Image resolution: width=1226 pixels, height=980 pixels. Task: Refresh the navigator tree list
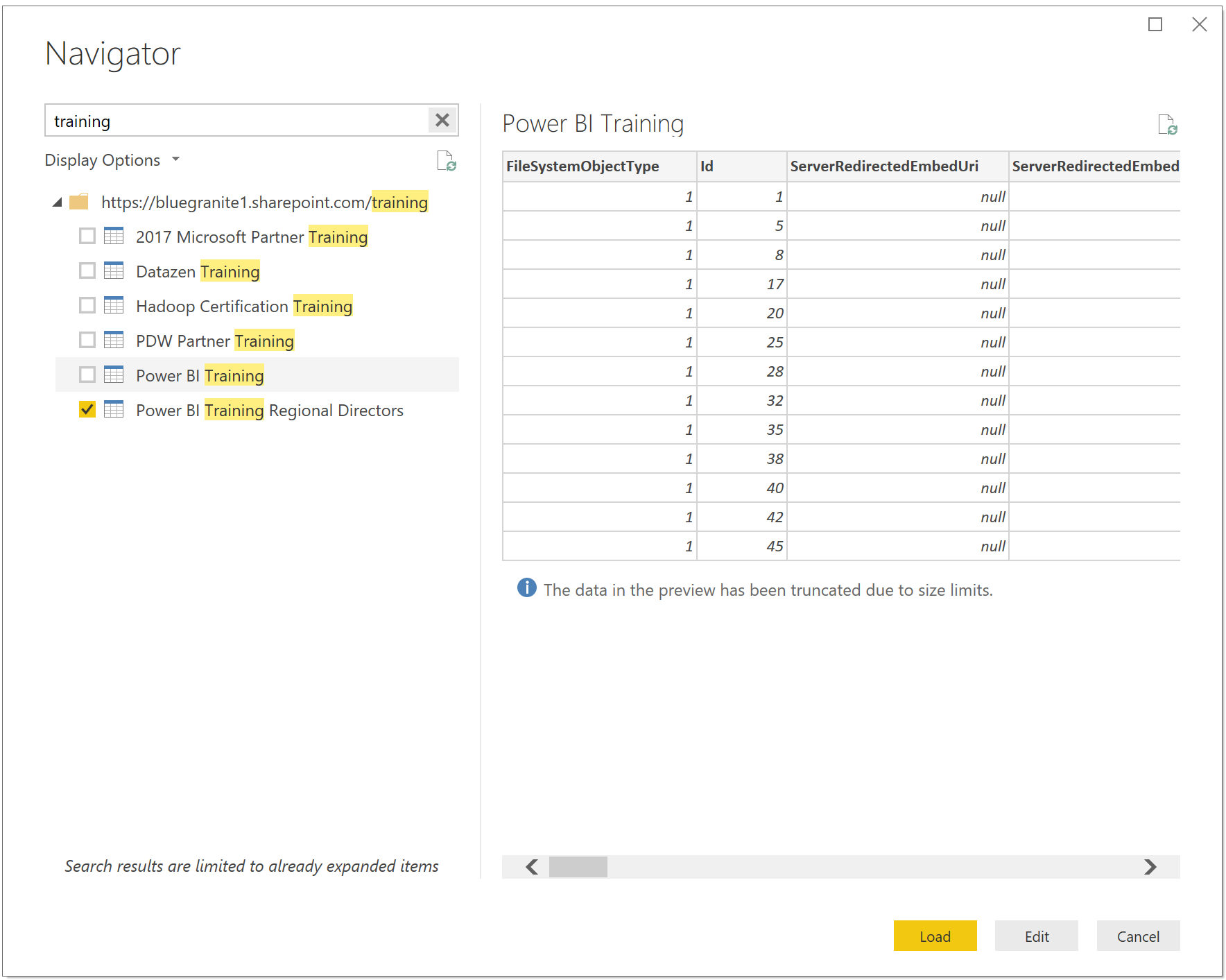447,161
